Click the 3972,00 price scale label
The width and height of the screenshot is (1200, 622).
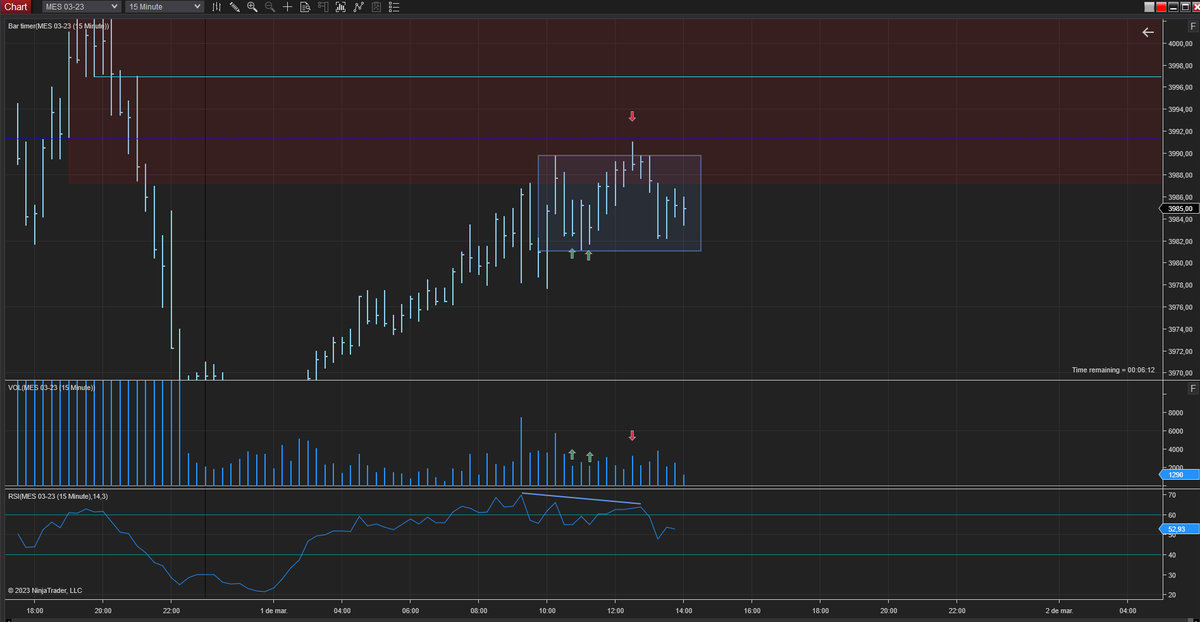click(x=1181, y=352)
